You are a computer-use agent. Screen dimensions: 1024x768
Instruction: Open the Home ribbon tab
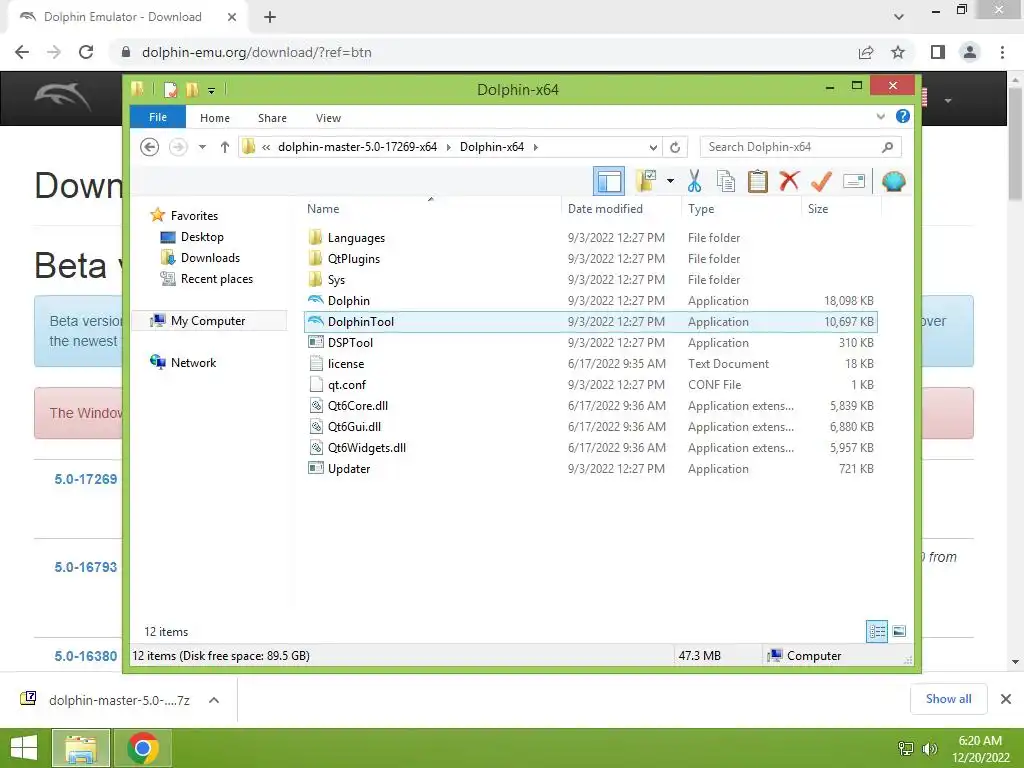click(x=215, y=118)
